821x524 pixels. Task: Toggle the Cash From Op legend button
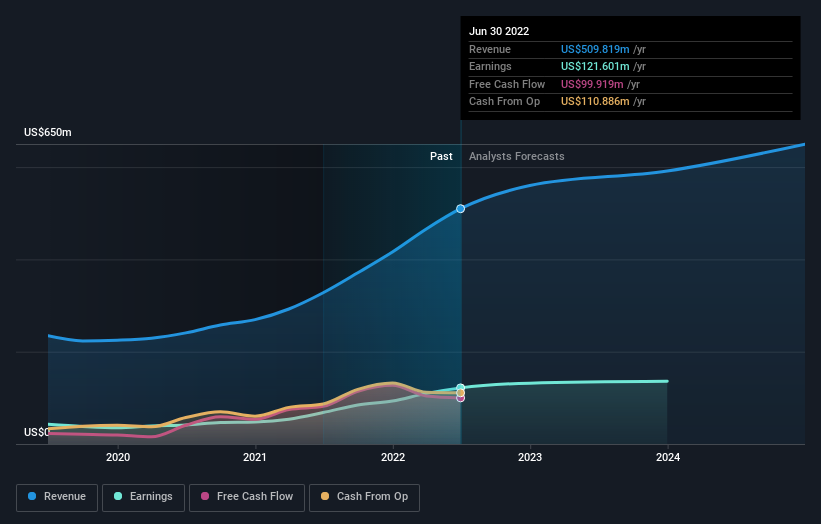pyautogui.click(x=364, y=497)
